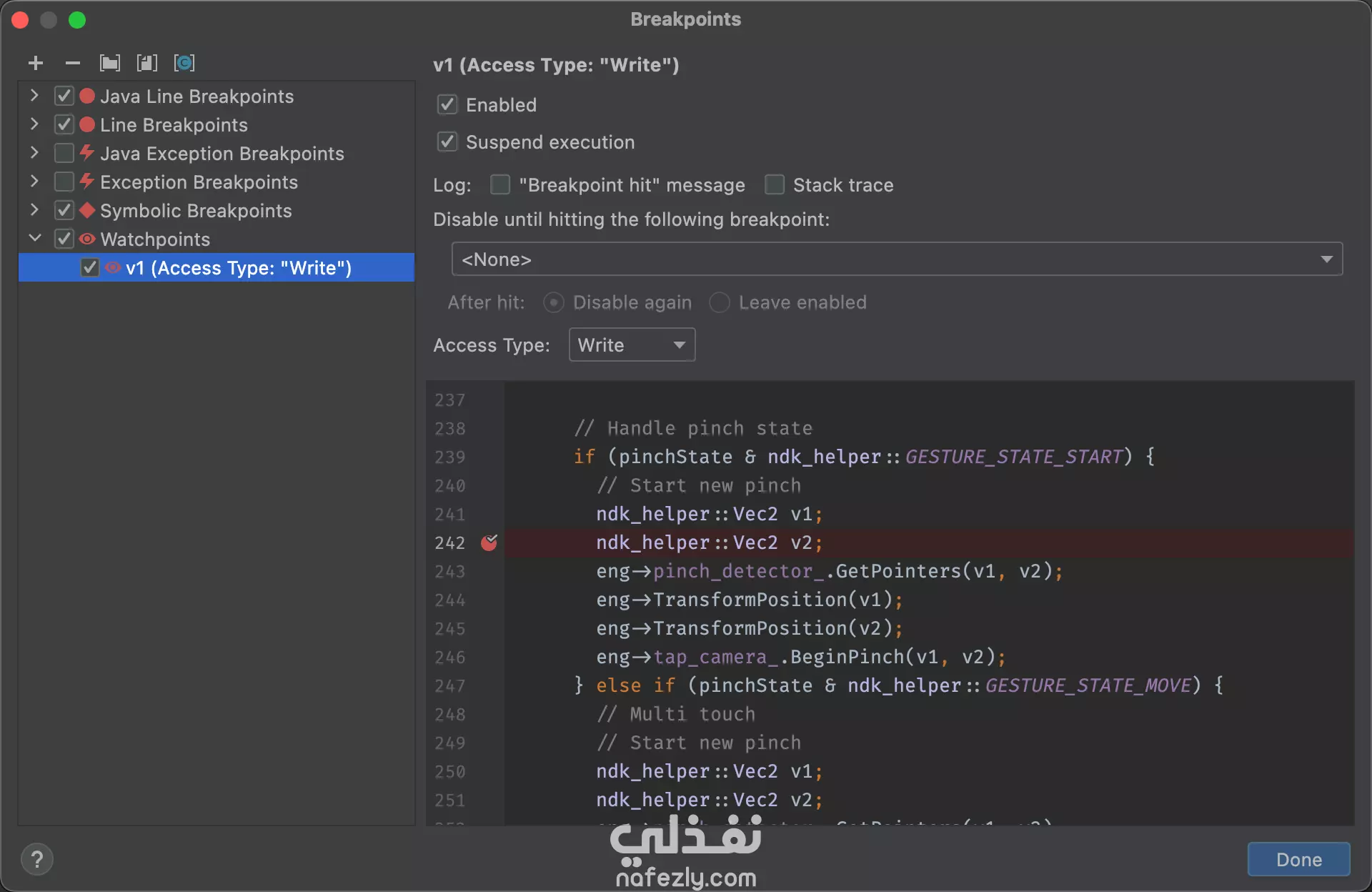Toggle the v1 watchpoint checkbox in tree
The image size is (1372, 892).
coord(89,267)
